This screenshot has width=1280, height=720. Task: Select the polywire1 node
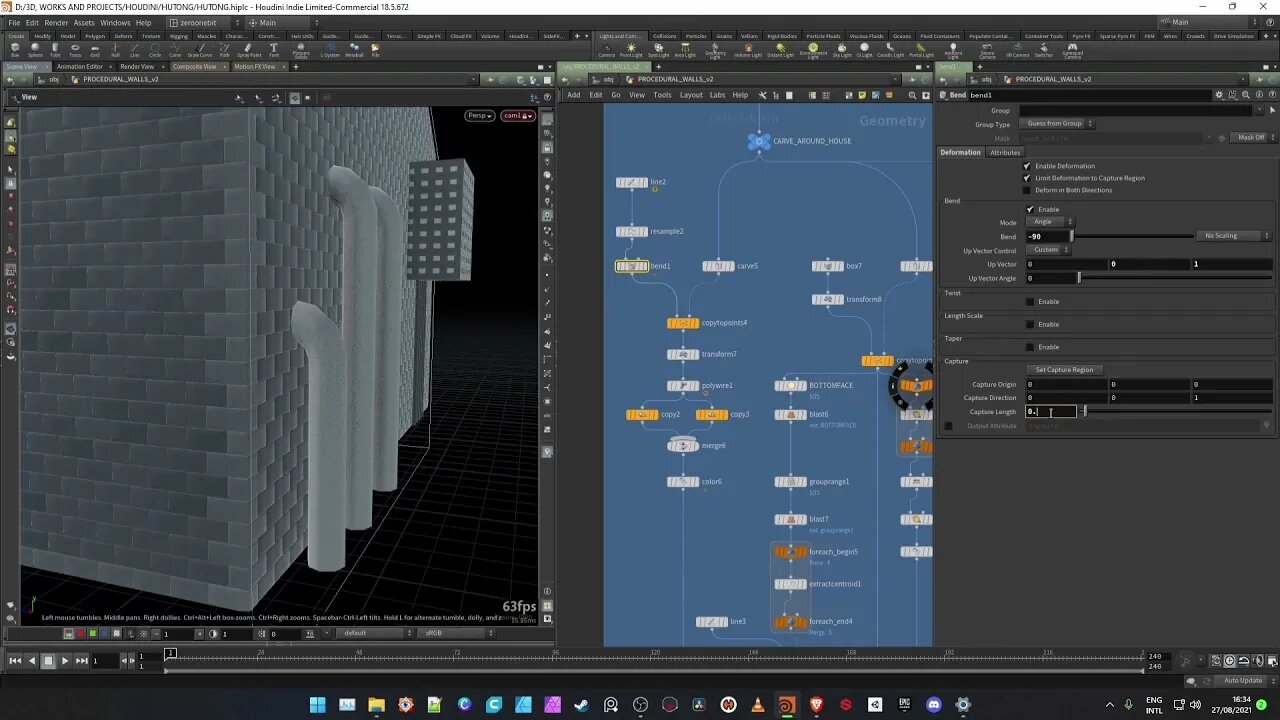[x=683, y=385]
